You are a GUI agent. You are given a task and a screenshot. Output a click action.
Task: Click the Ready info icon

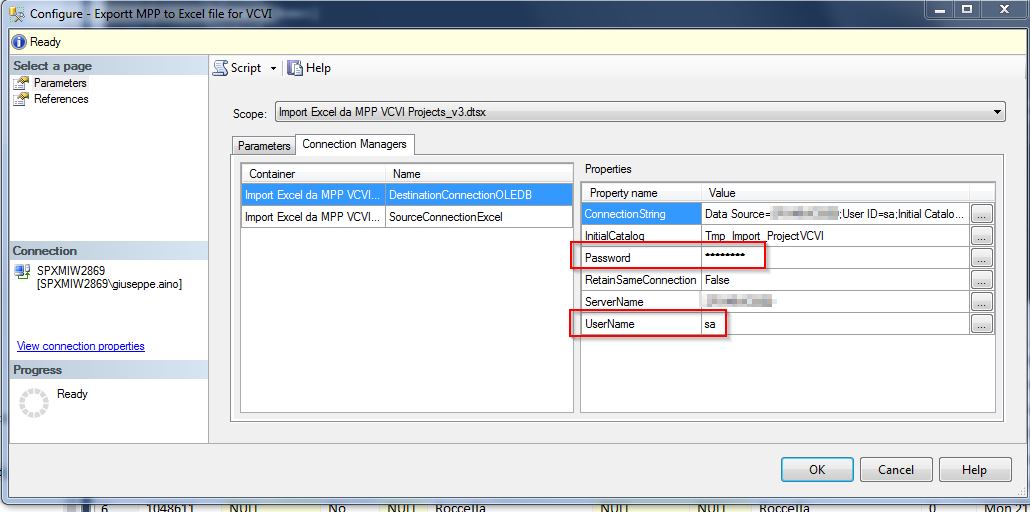(x=20, y=42)
